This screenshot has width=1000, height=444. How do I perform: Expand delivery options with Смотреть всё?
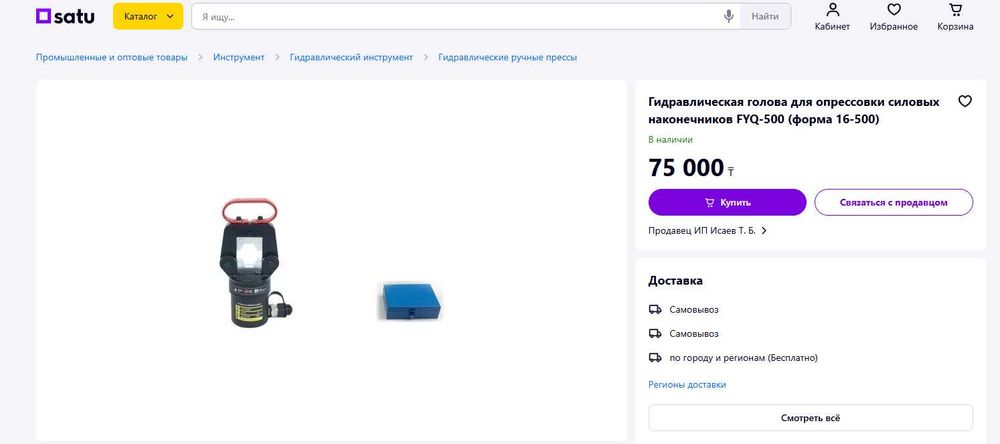(811, 418)
